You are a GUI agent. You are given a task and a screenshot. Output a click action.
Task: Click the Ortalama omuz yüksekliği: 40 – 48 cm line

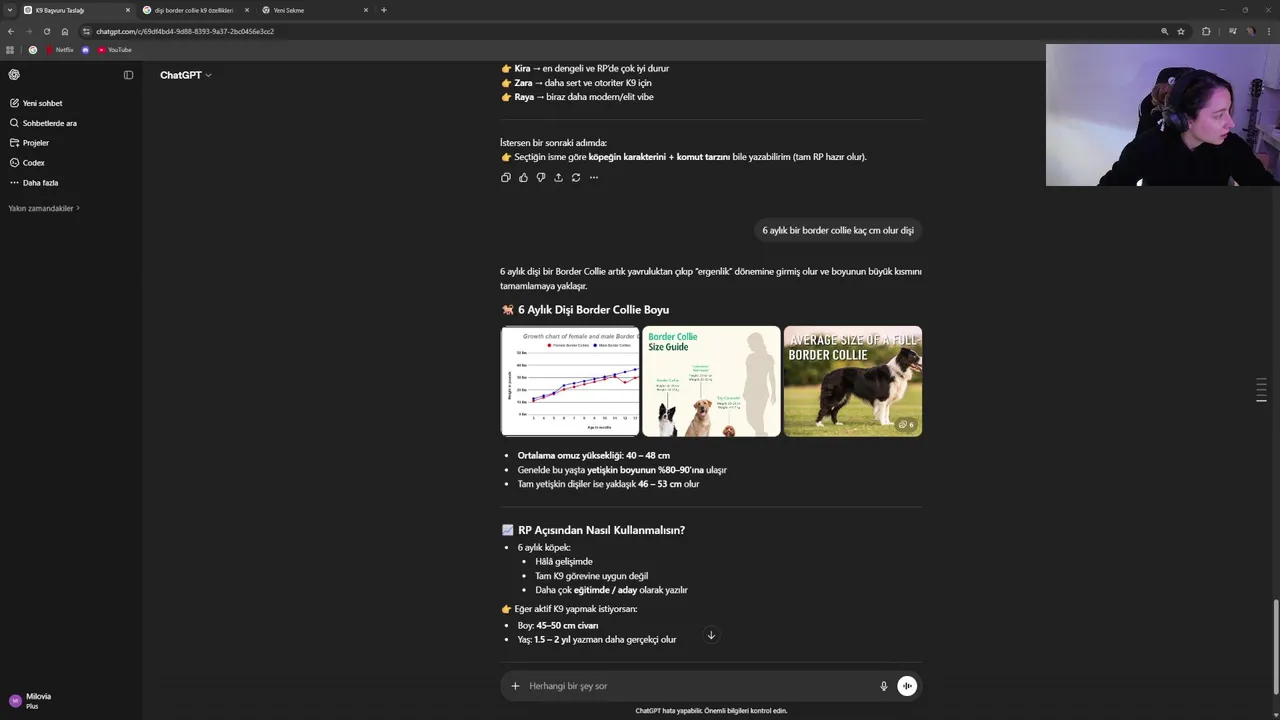click(594, 455)
